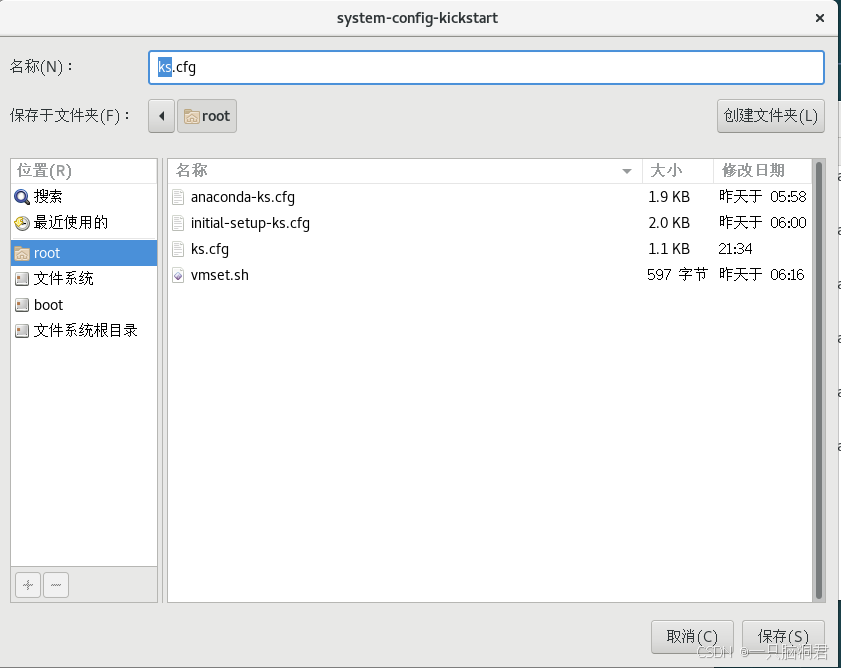Select the root path bar button

coord(207,116)
